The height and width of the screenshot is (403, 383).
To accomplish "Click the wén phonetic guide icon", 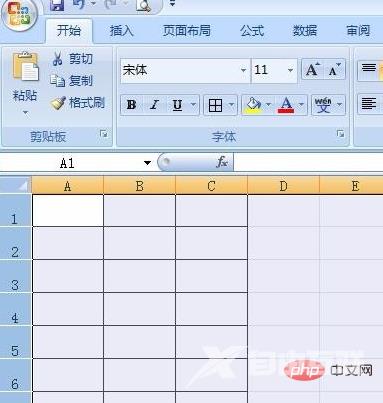I will (x=323, y=105).
